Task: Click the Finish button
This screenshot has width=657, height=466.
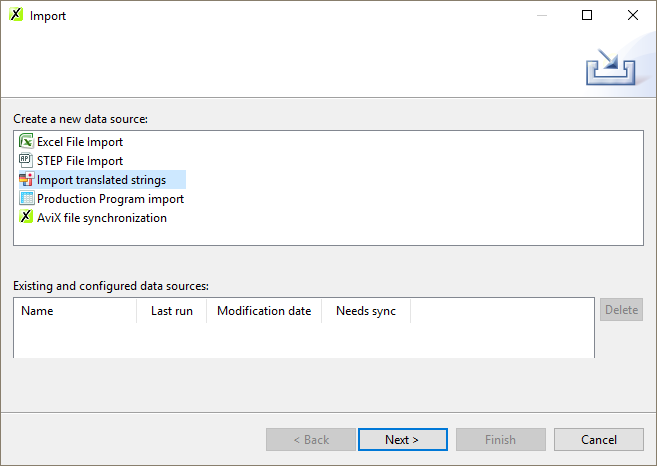Action: pos(501,440)
